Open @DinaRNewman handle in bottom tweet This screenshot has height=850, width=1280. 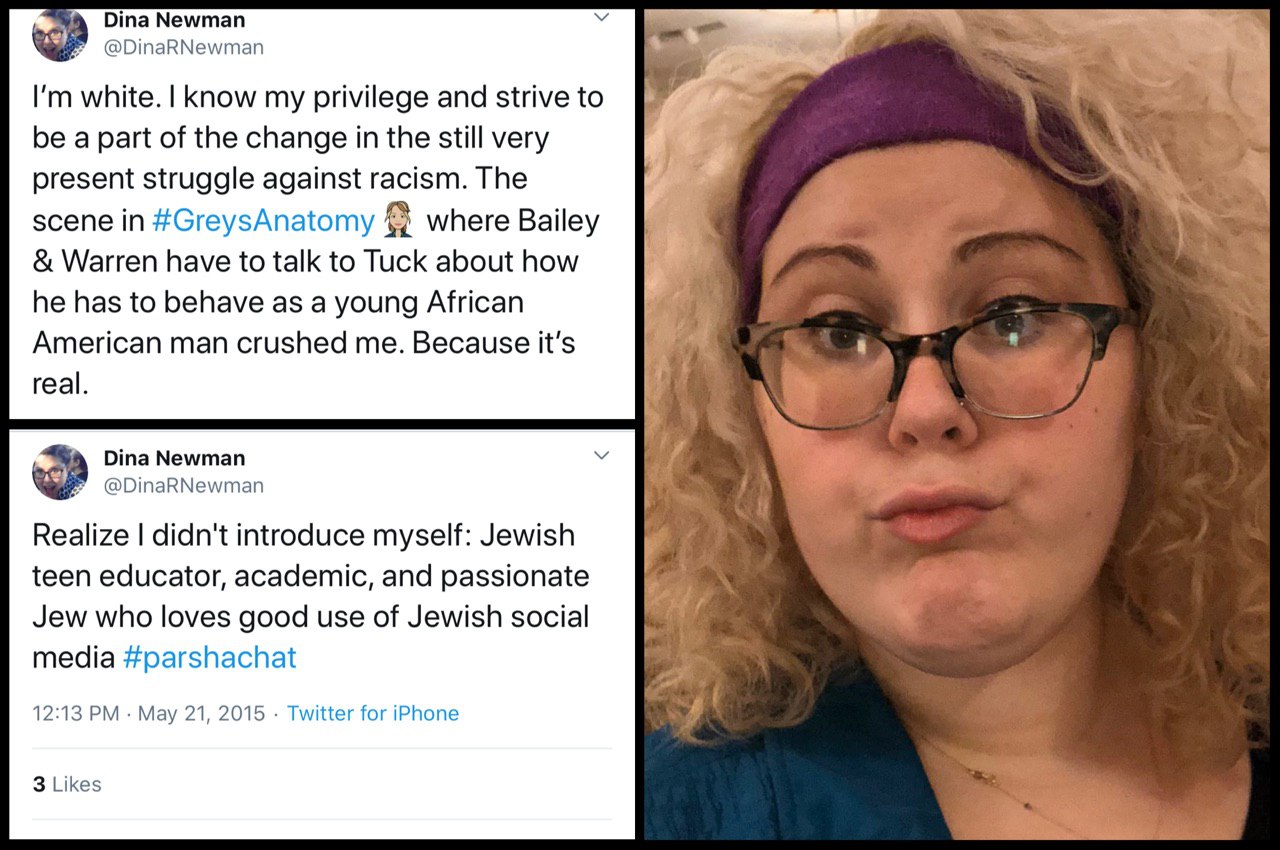184,485
